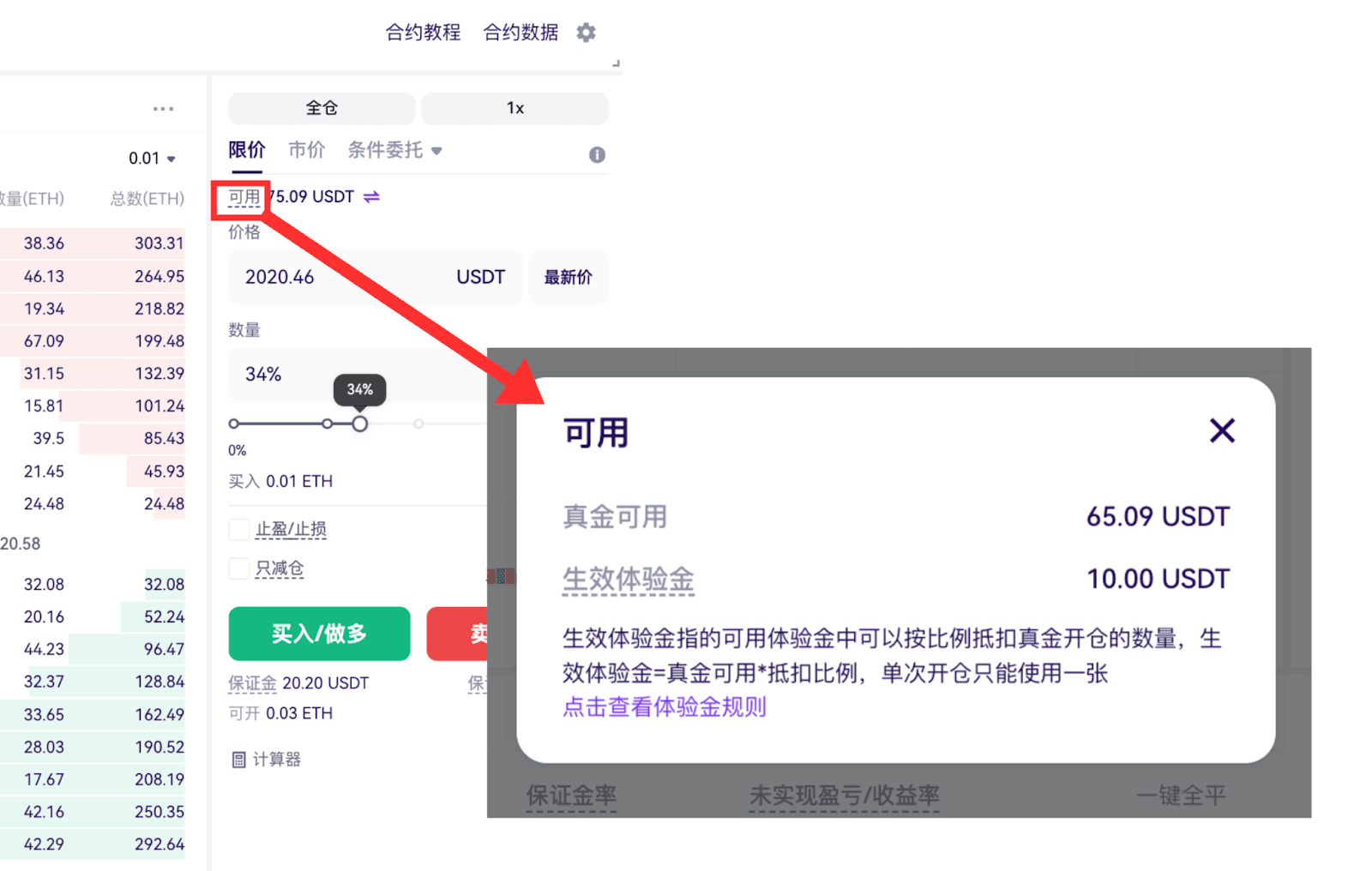Click the transfer arrows icon next to USDT

pyautogui.click(x=371, y=197)
